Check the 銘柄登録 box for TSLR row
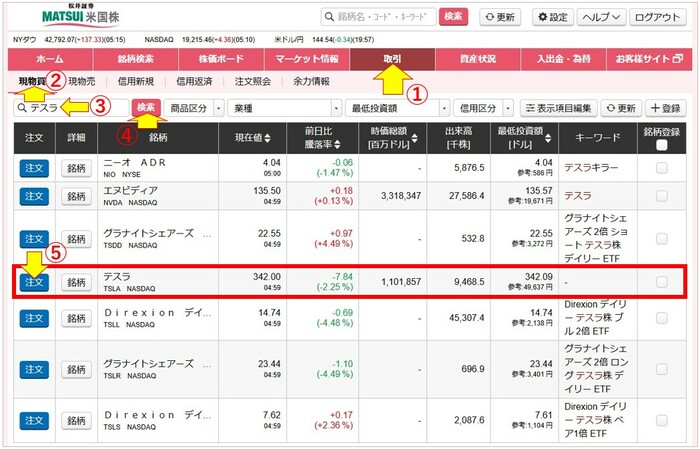Screen dimensions: 700x449 662,369
